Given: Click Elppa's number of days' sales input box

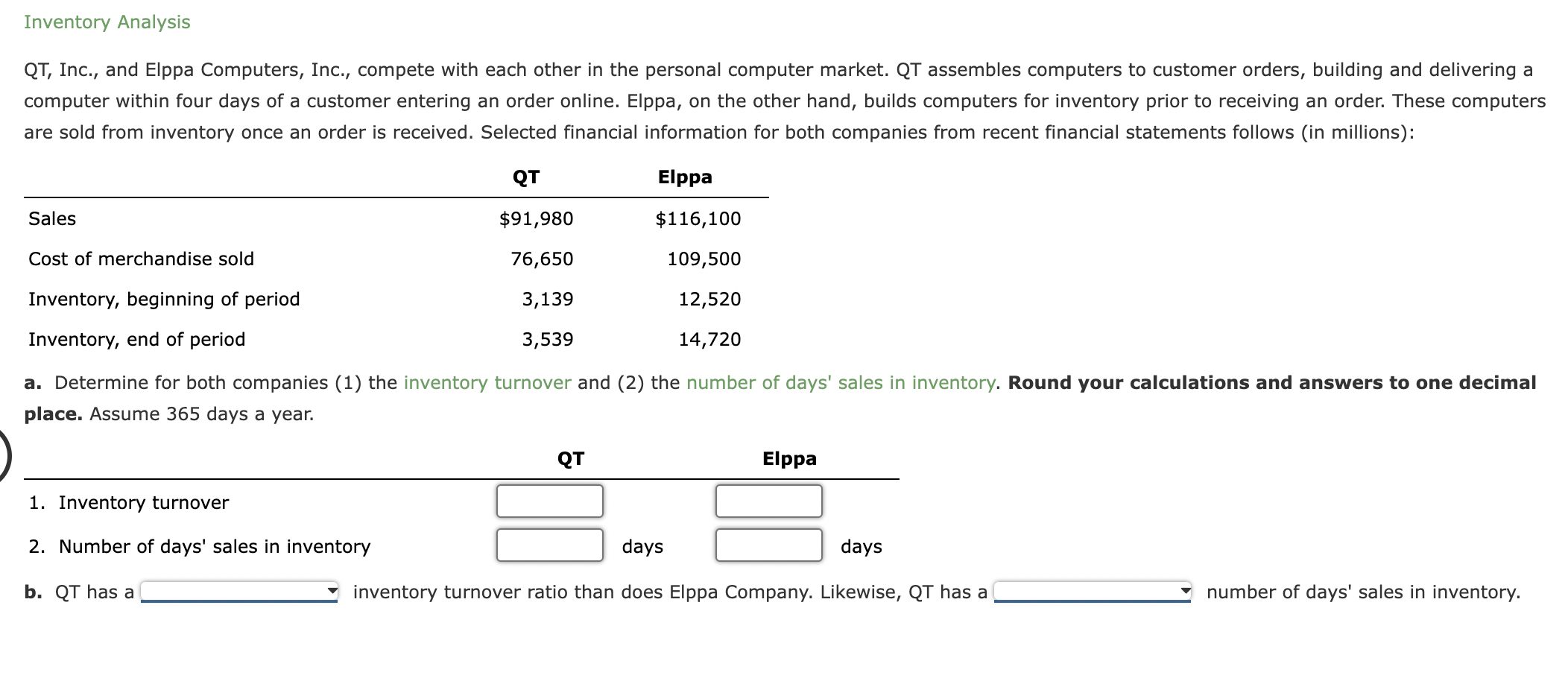Looking at the screenshot, I should click(x=768, y=545).
